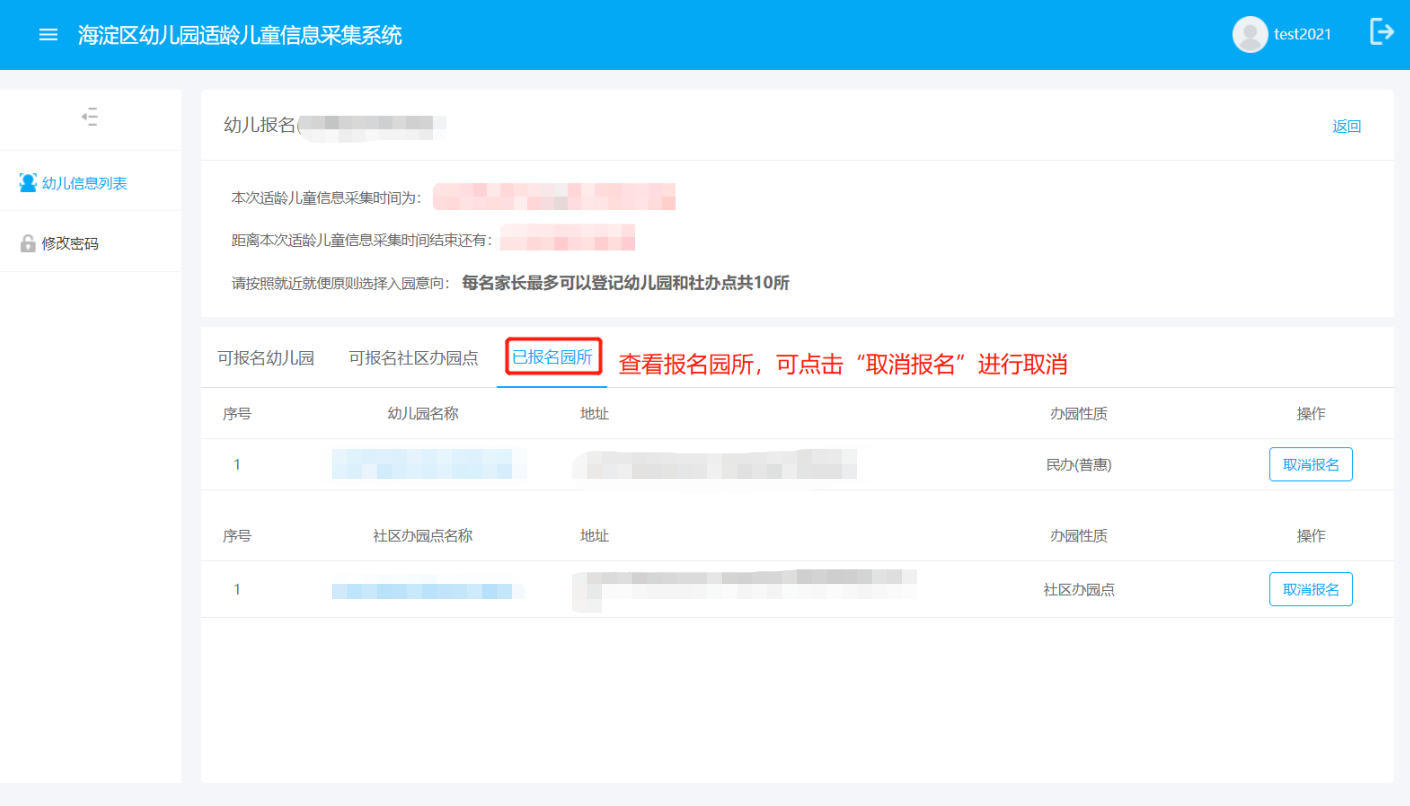This screenshot has width=1410, height=806.
Task: Click the person icon beside 幼儿信息列表
Action: point(28,183)
